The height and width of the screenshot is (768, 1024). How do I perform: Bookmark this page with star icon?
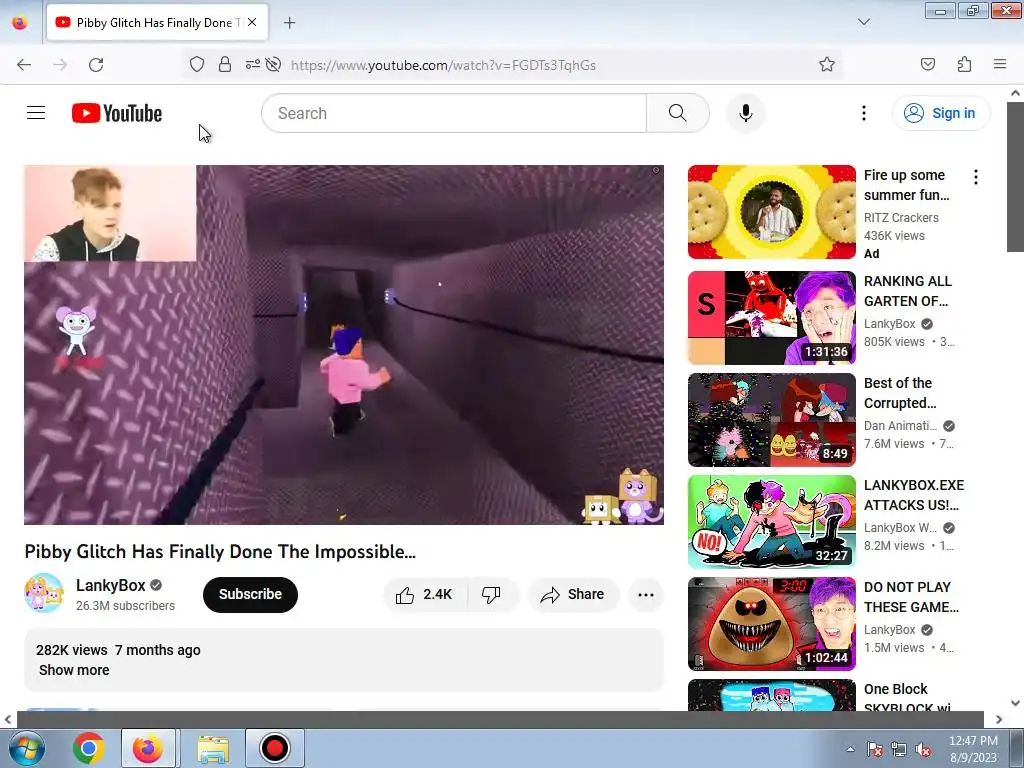click(x=827, y=65)
